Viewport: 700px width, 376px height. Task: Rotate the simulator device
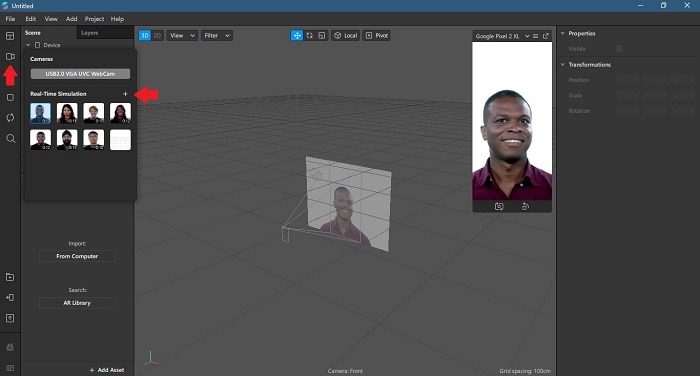coord(525,206)
